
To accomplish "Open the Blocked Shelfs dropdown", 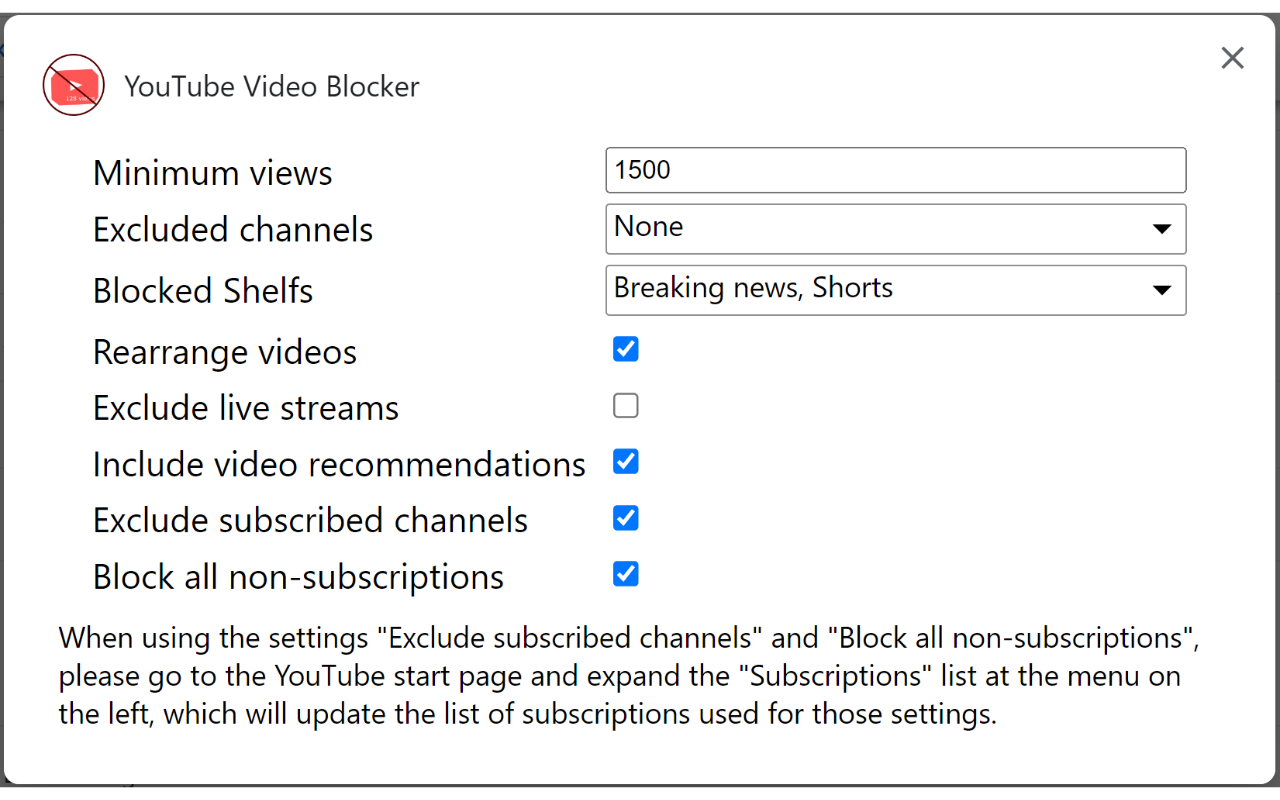I will 896,290.
